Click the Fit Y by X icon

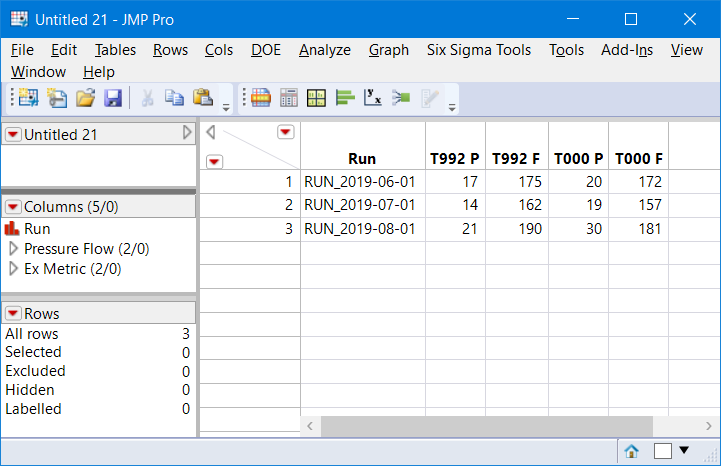click(372, 98)
